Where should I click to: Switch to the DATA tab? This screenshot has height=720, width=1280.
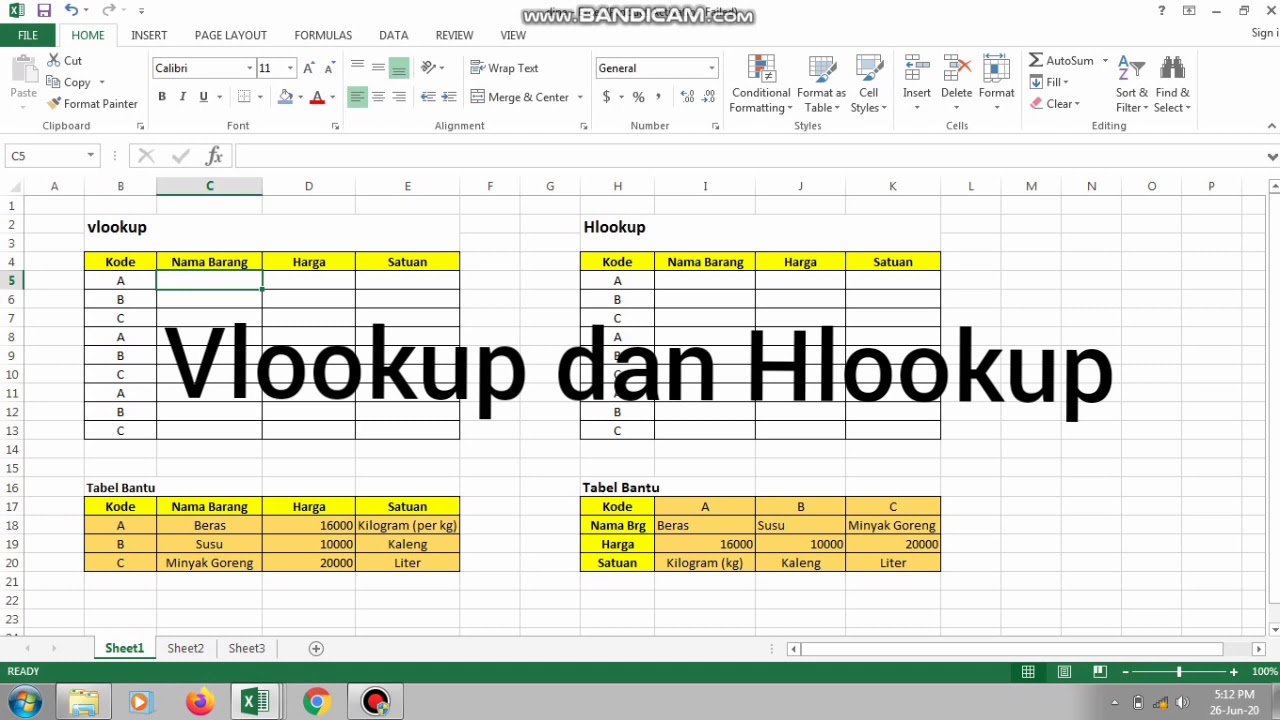pyautogui.click(x=393, y=35)
